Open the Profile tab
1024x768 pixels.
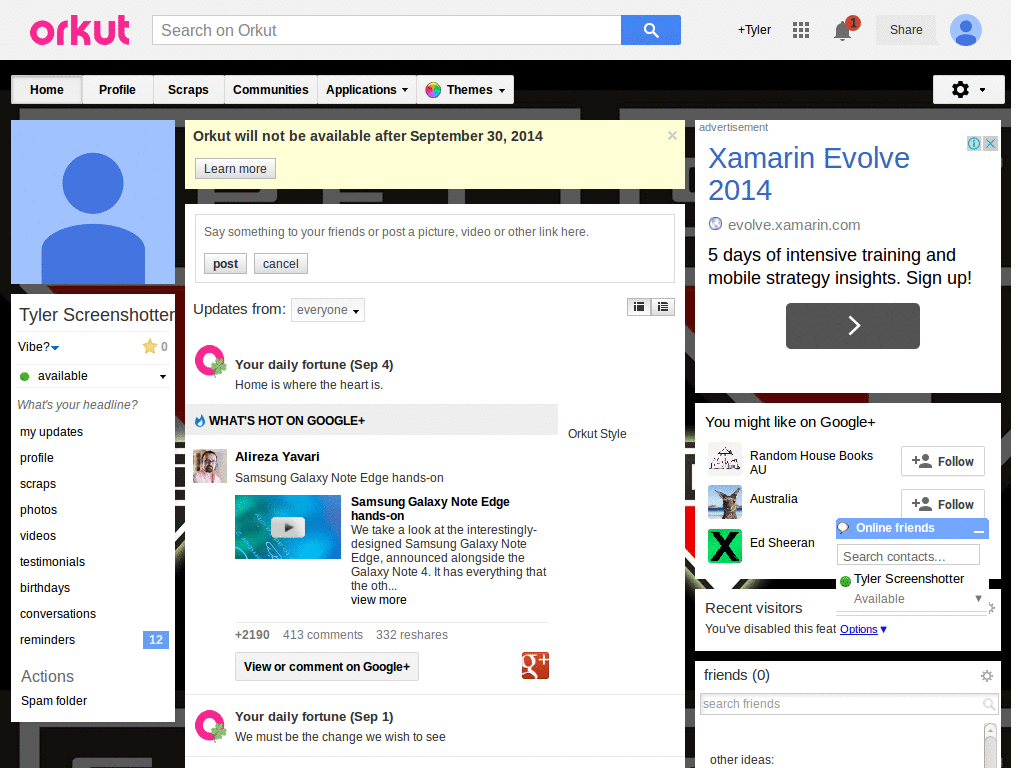click(x=118, y=89)
